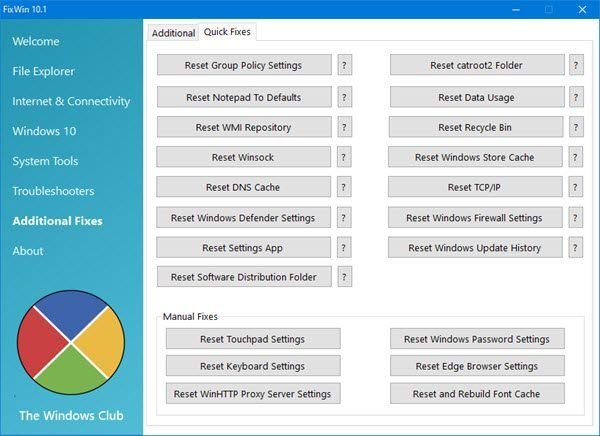Click Reset and Rebuild Font Cache button

tap(477, 394)
